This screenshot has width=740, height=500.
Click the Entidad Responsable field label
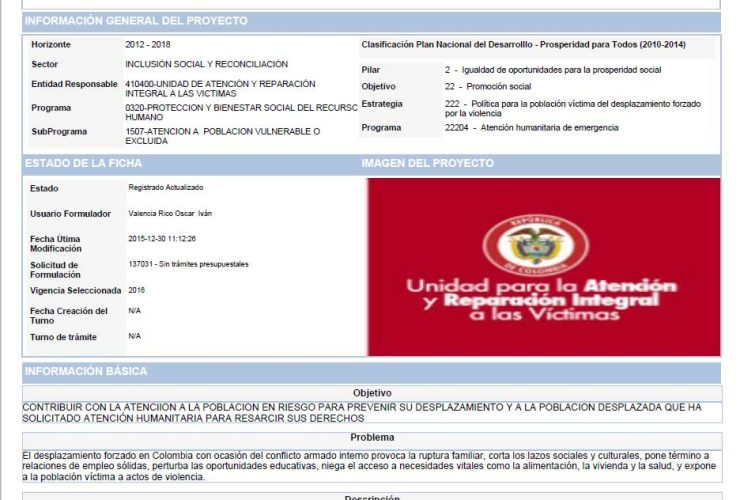(x=74, y=84)
